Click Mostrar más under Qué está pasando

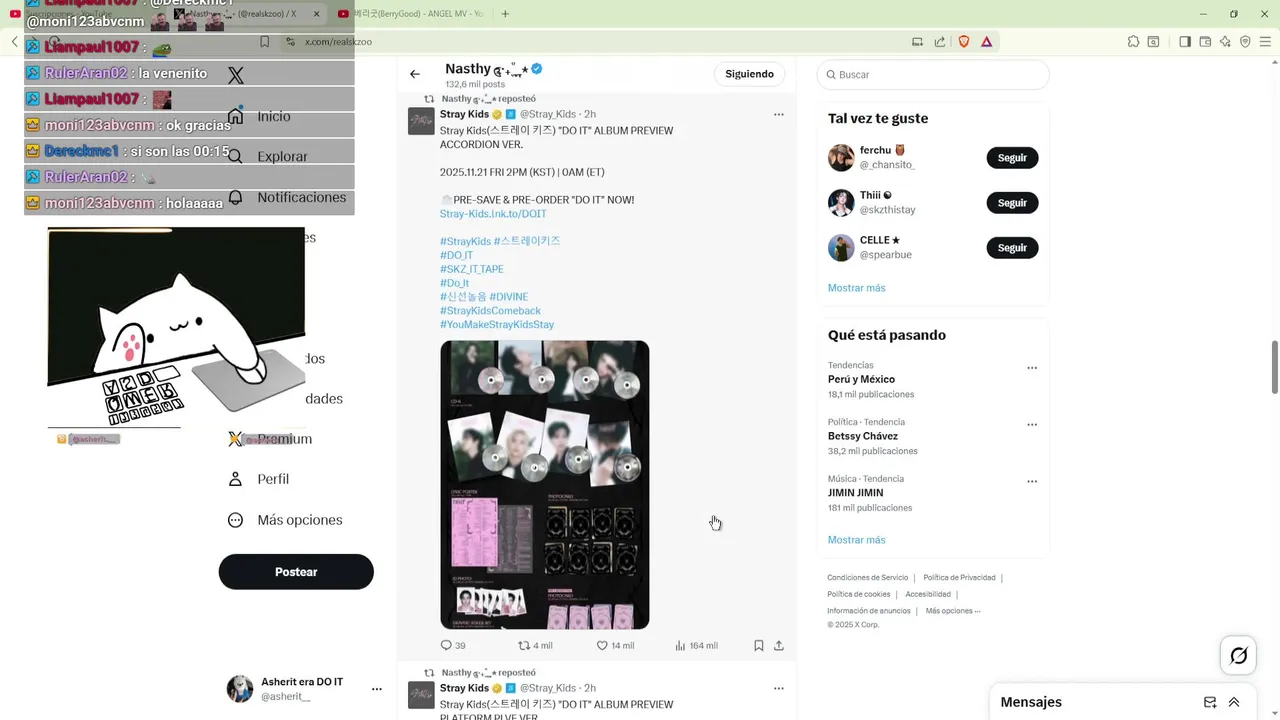856,540
